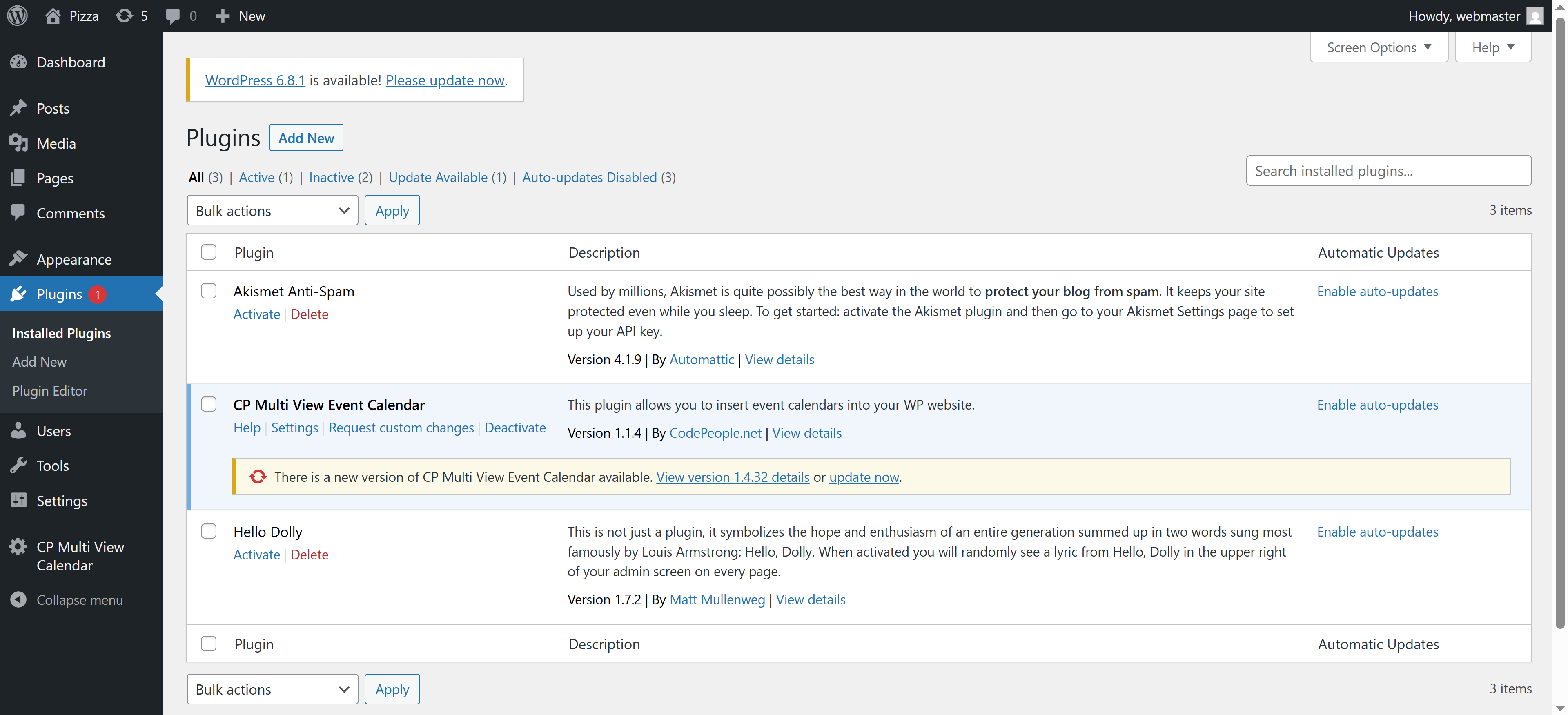Click the Dashboard gauge icon
This screenshot has height=715, width=1568.
tap(18, 62)
